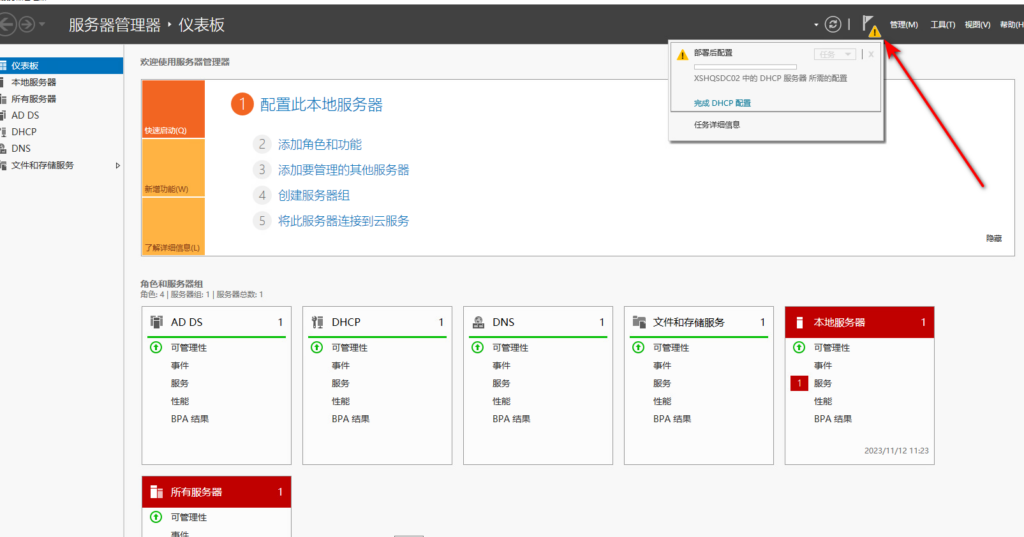The height and width of the screenshot is (537, 1024).
Task: Open 可管理性 in the 所有服务器 tile
Action: (189, 517)
